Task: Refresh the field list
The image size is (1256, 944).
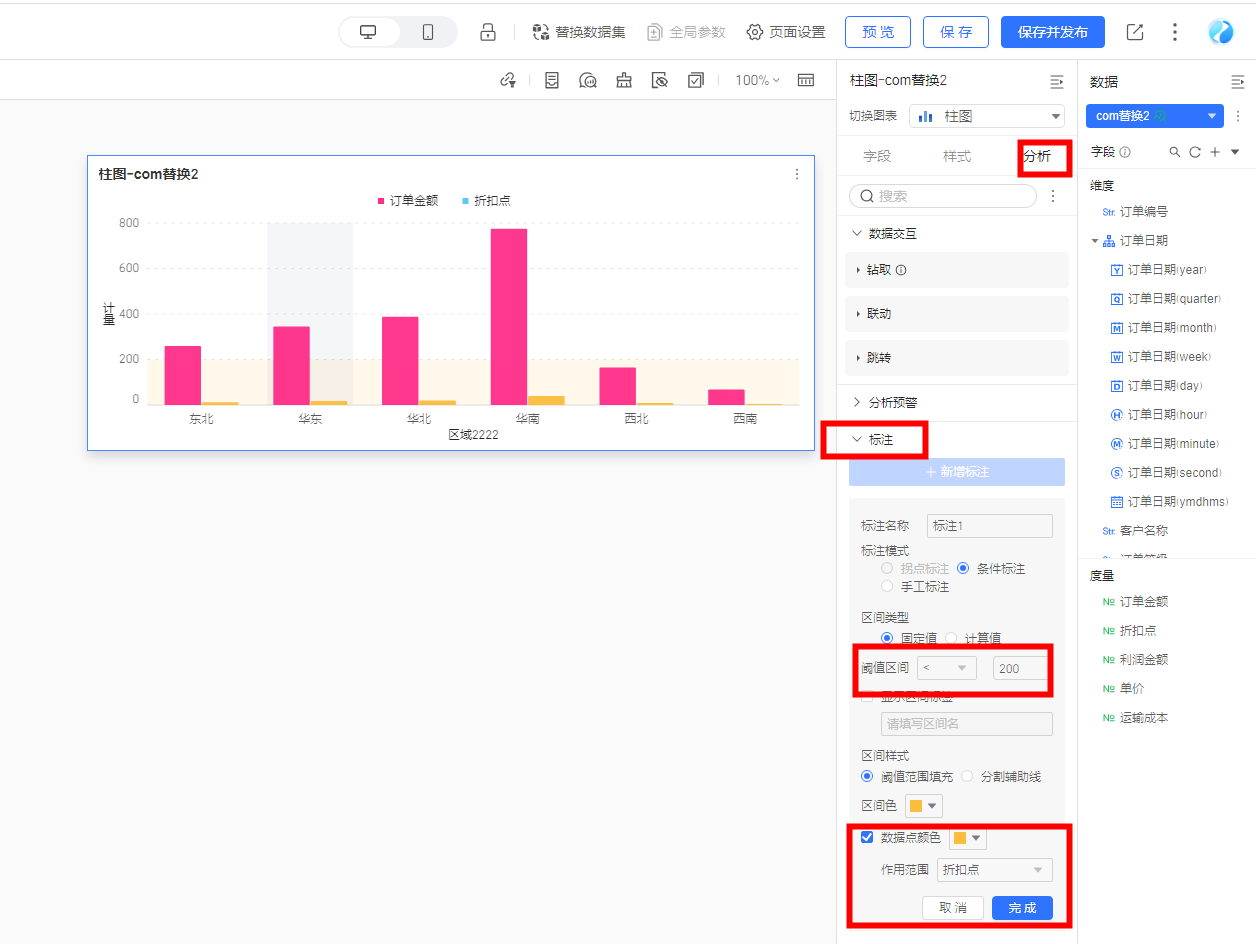Action: pos(1194,152)
